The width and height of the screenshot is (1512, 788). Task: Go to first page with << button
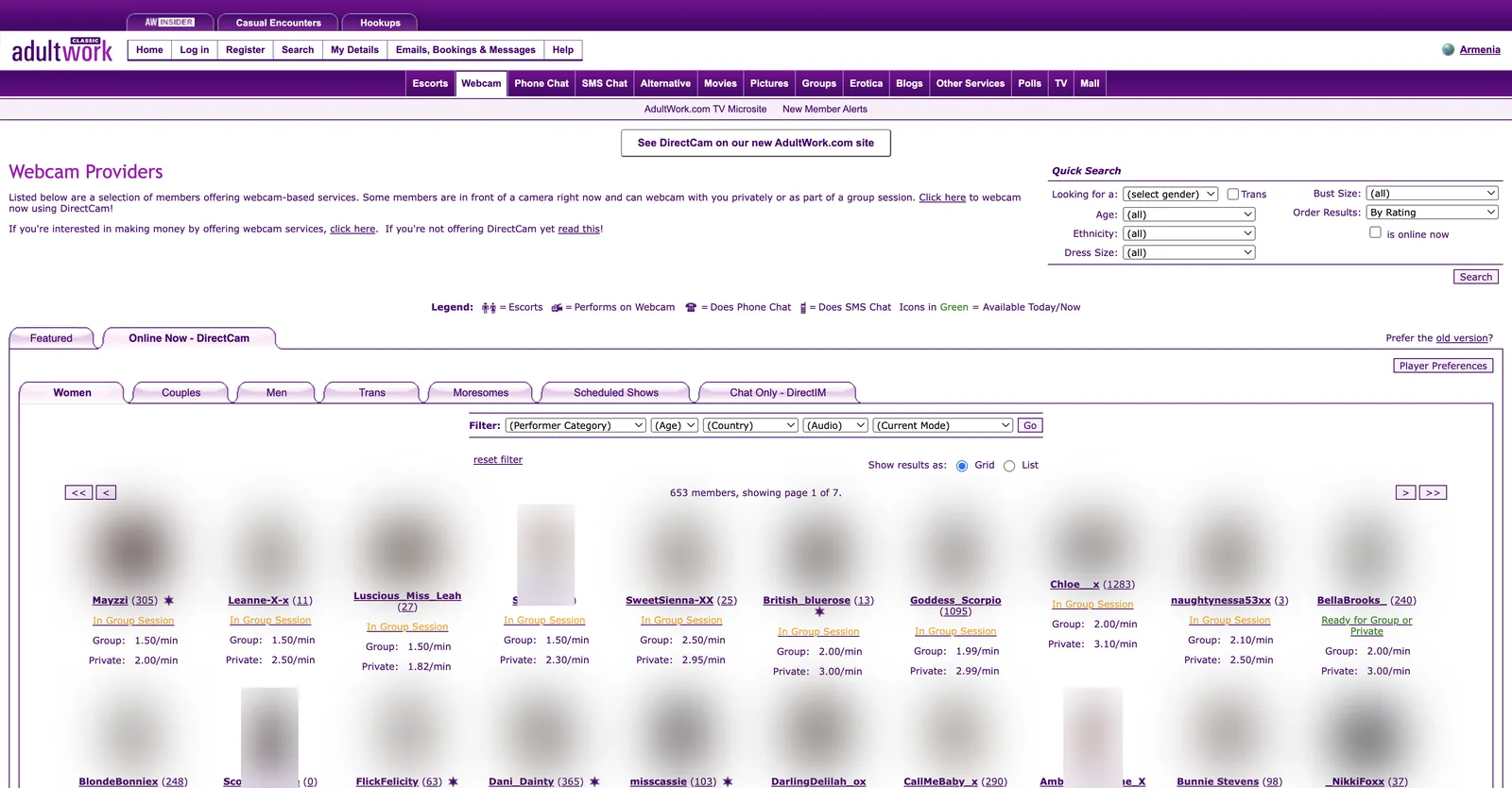pyautogui.click(x=78, y=492)
